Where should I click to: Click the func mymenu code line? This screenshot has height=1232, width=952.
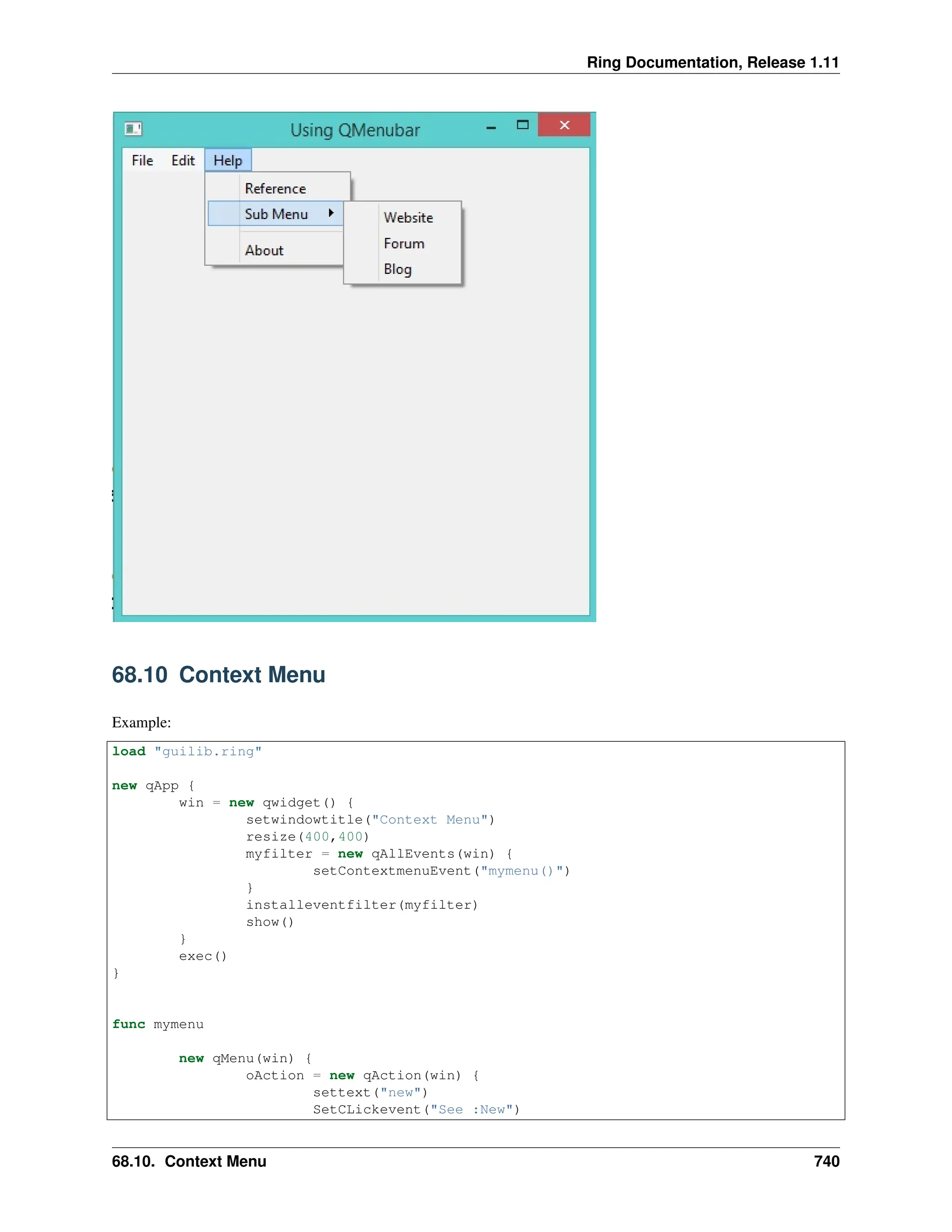[x=158, y=1024]
